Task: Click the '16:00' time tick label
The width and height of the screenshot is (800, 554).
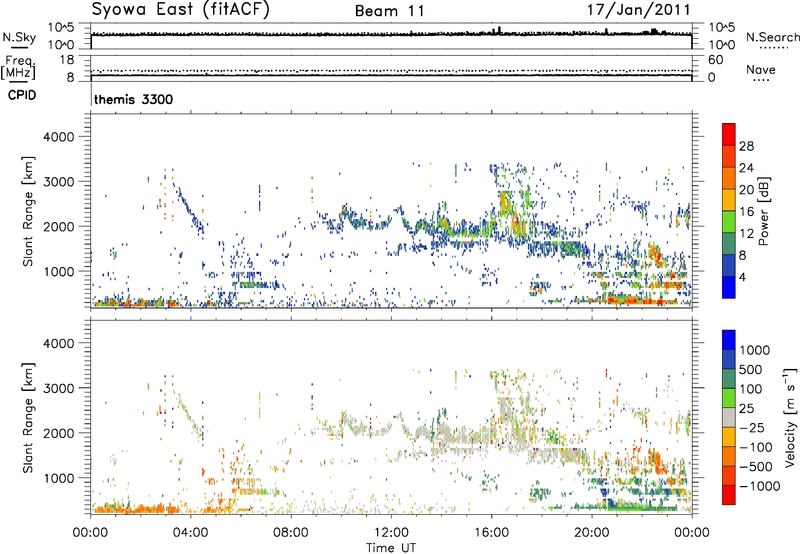Action: pos(491,533)
